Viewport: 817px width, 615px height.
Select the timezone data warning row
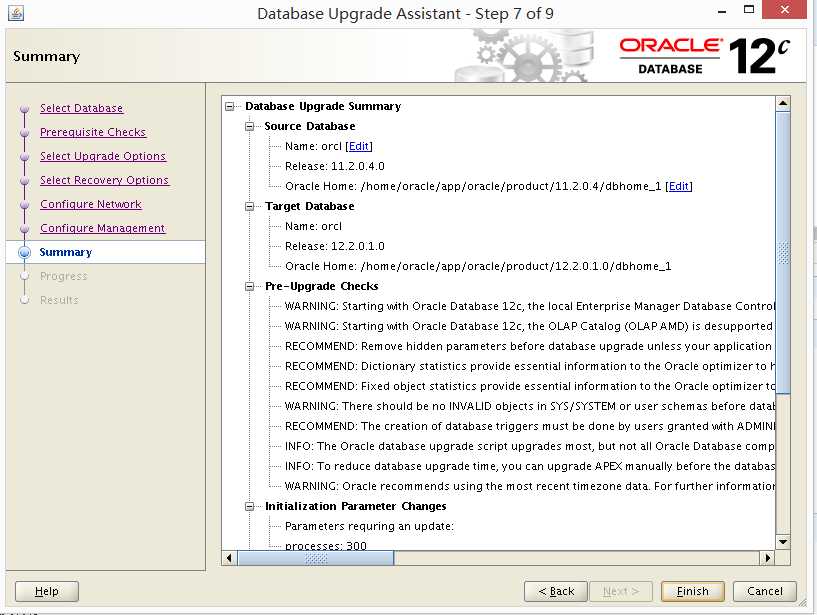529,486
